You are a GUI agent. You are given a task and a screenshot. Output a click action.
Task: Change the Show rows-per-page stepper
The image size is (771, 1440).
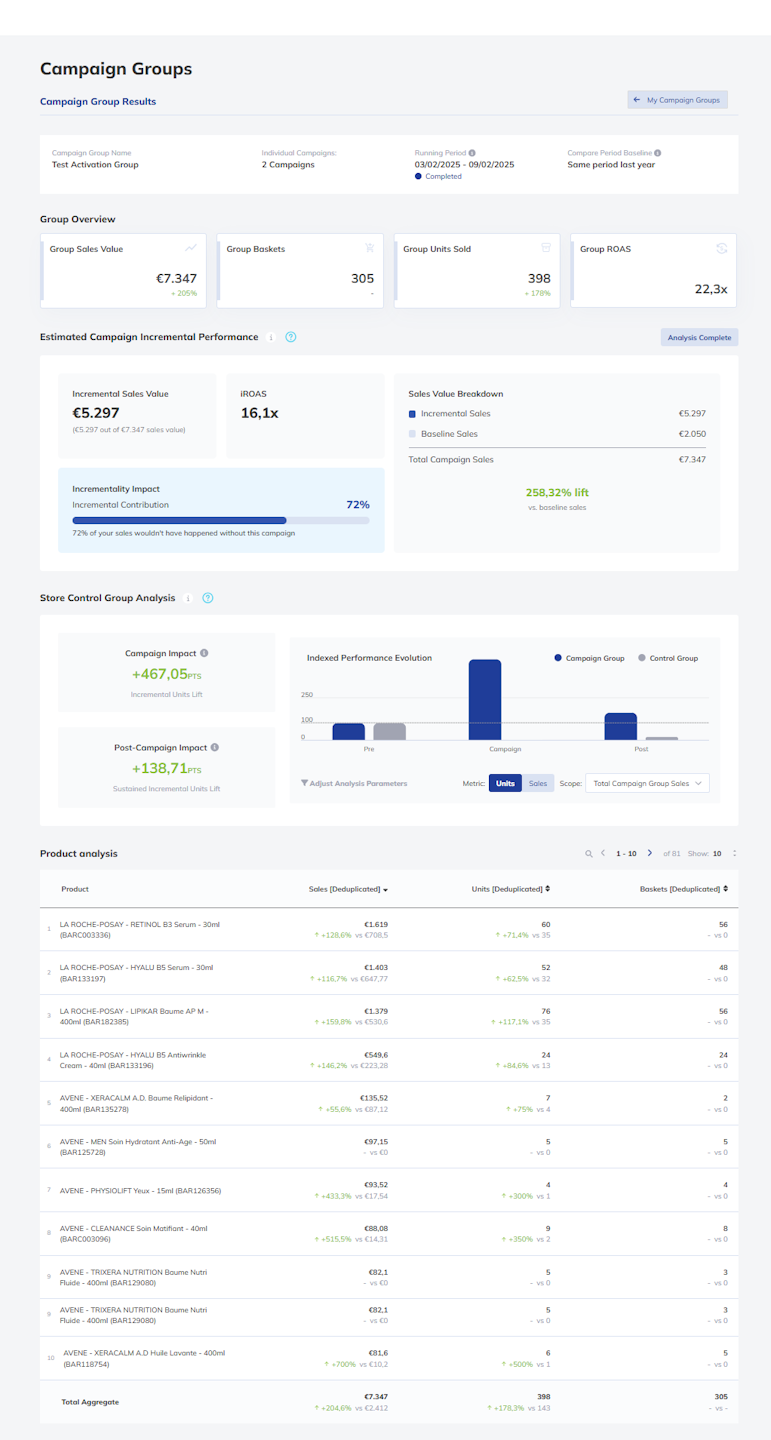(x=735, y=853)
